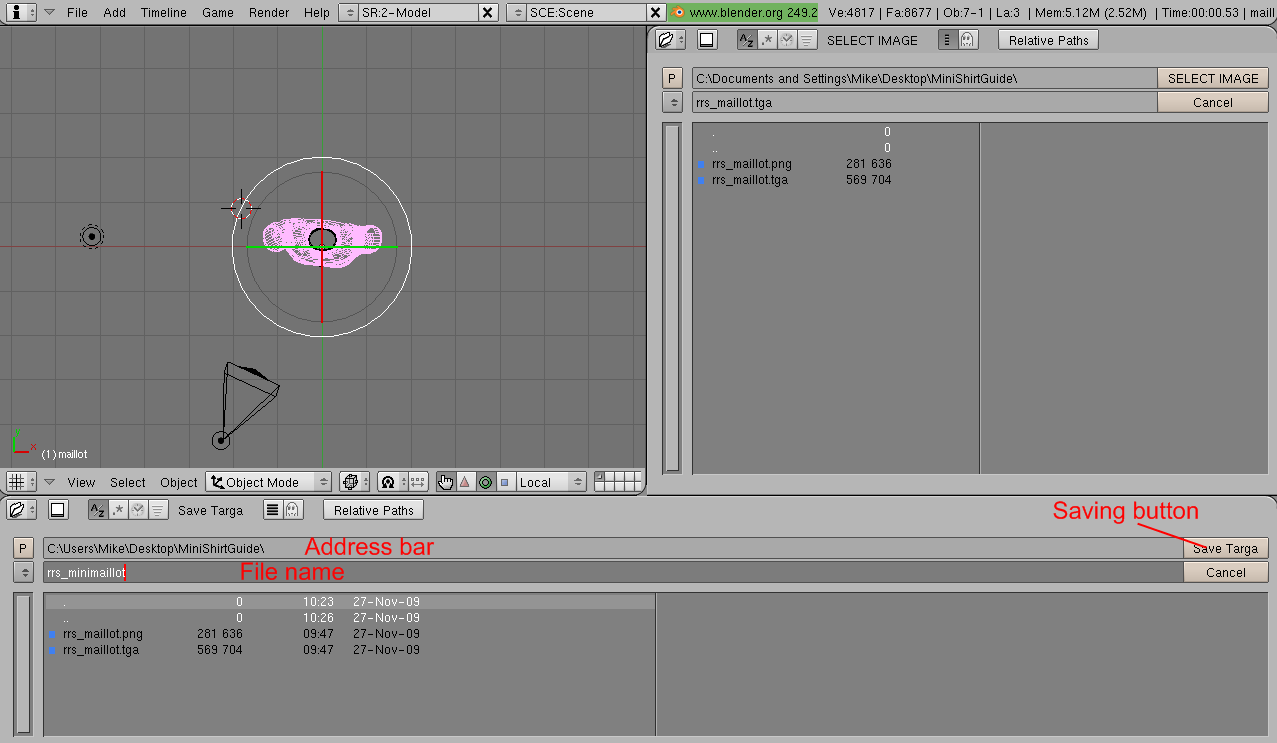Select rrs_maillot.png in Save Targa file list
1277x743 pixels.
point(102,634)
